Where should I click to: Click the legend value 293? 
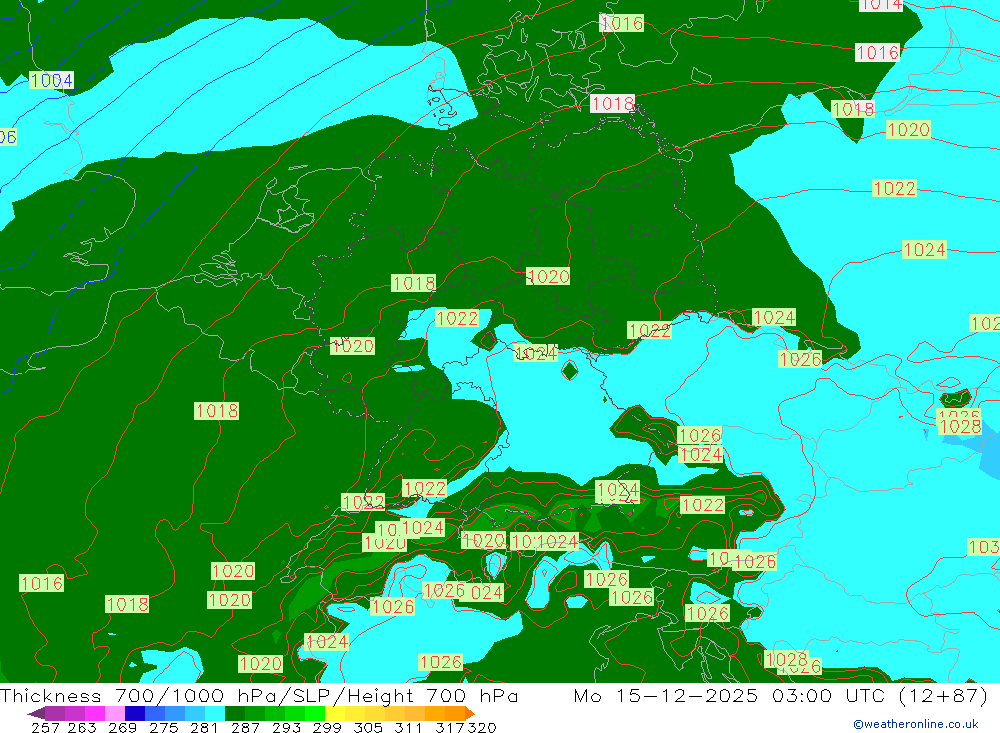point(286,727)
